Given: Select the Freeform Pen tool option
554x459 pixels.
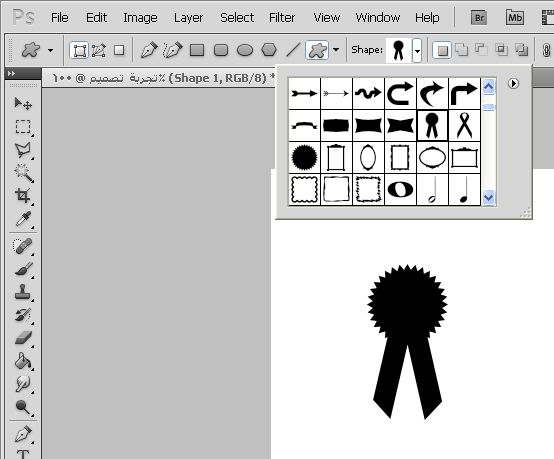Looking at the screenshot, I should (x=172, y=50).
